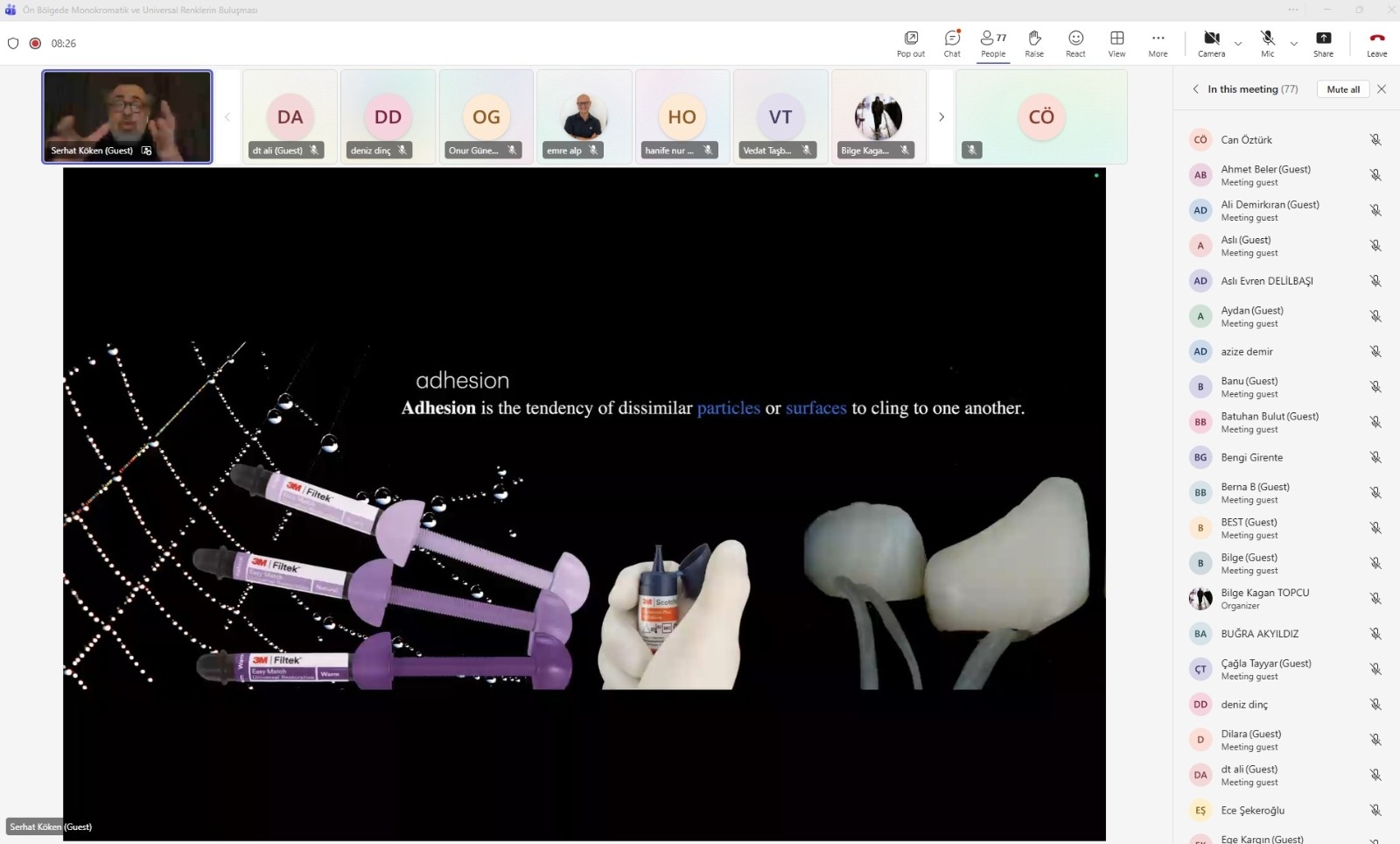The height and width of the screenshot is (844, 1400).
Task: Close the participants panel
Action: (1382, 89)
